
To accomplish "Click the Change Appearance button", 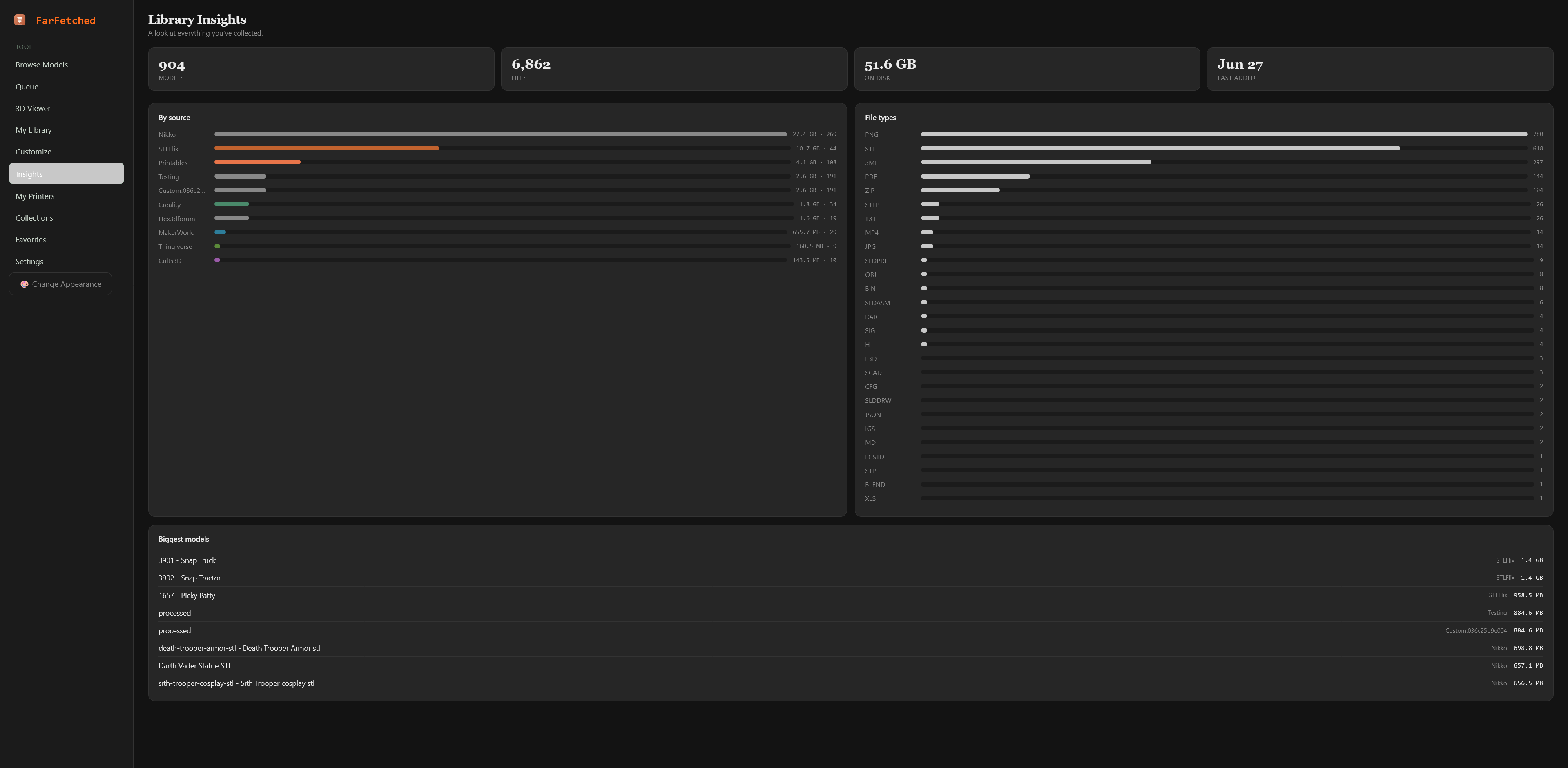I will click(60, 284).
